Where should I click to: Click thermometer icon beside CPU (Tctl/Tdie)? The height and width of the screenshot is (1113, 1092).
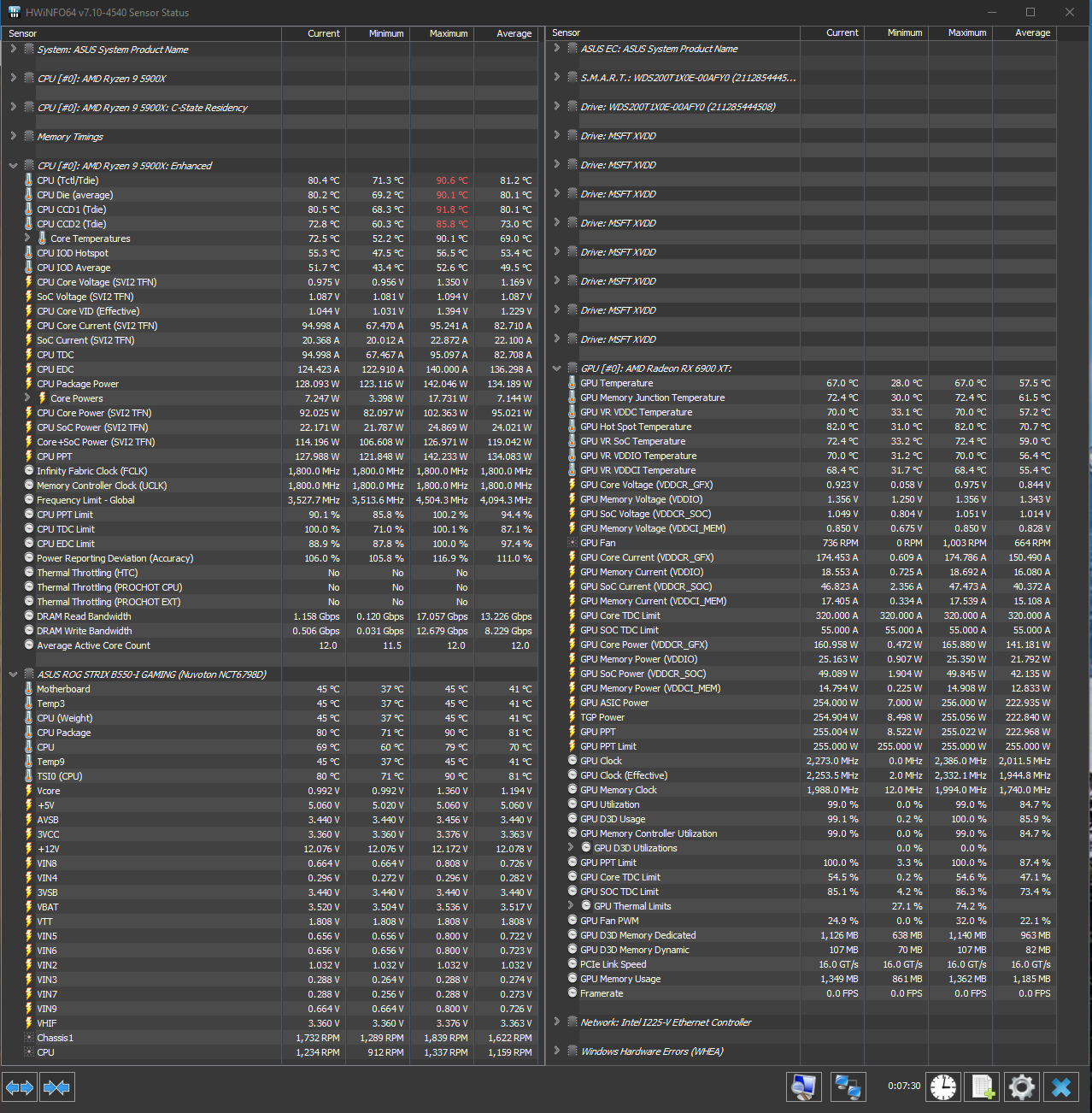pyautogui.click(x=29, y=180)
